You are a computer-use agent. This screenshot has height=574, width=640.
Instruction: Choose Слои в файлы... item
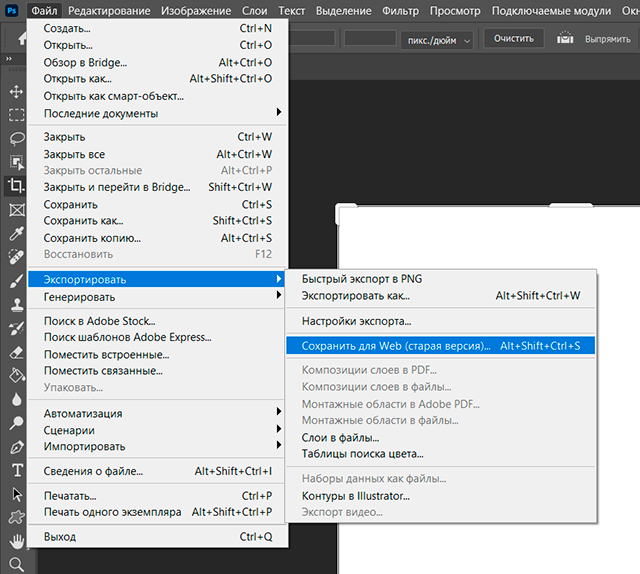(x=441, y=438)
